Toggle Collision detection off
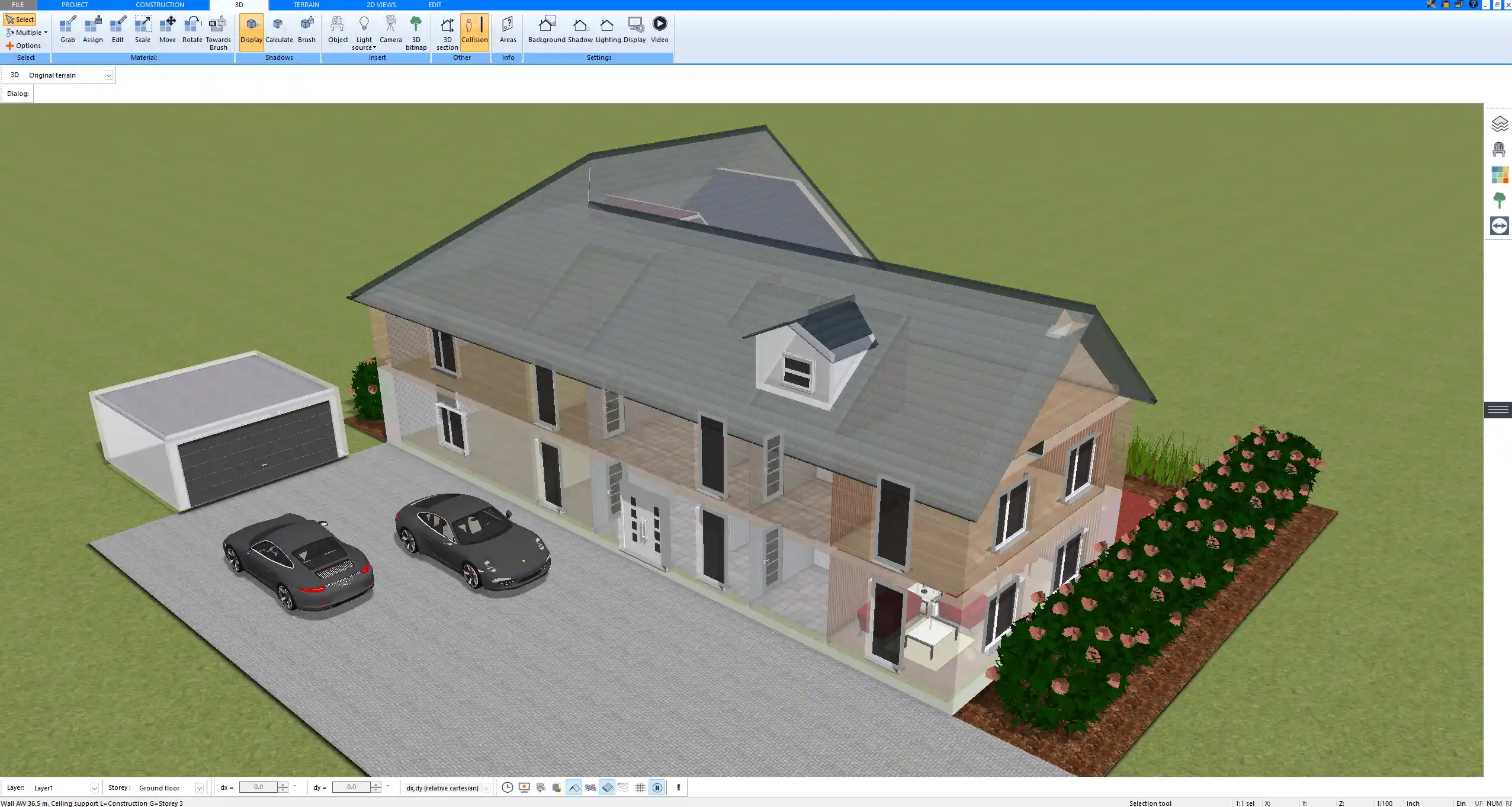Screen dimensions: 1512x807 click(474, 32)
